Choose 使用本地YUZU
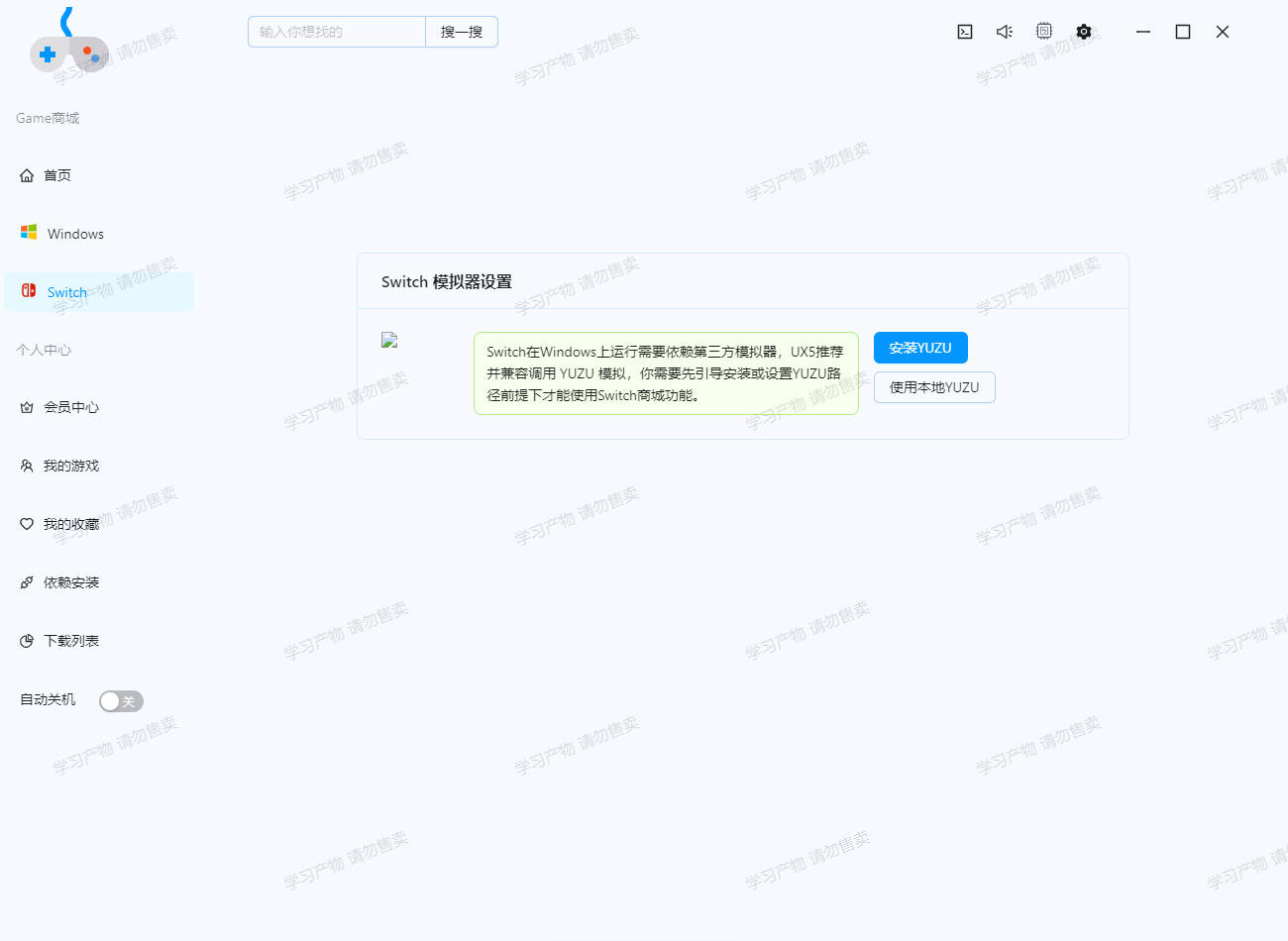1288x941 pixels. [x=934, y=387]
